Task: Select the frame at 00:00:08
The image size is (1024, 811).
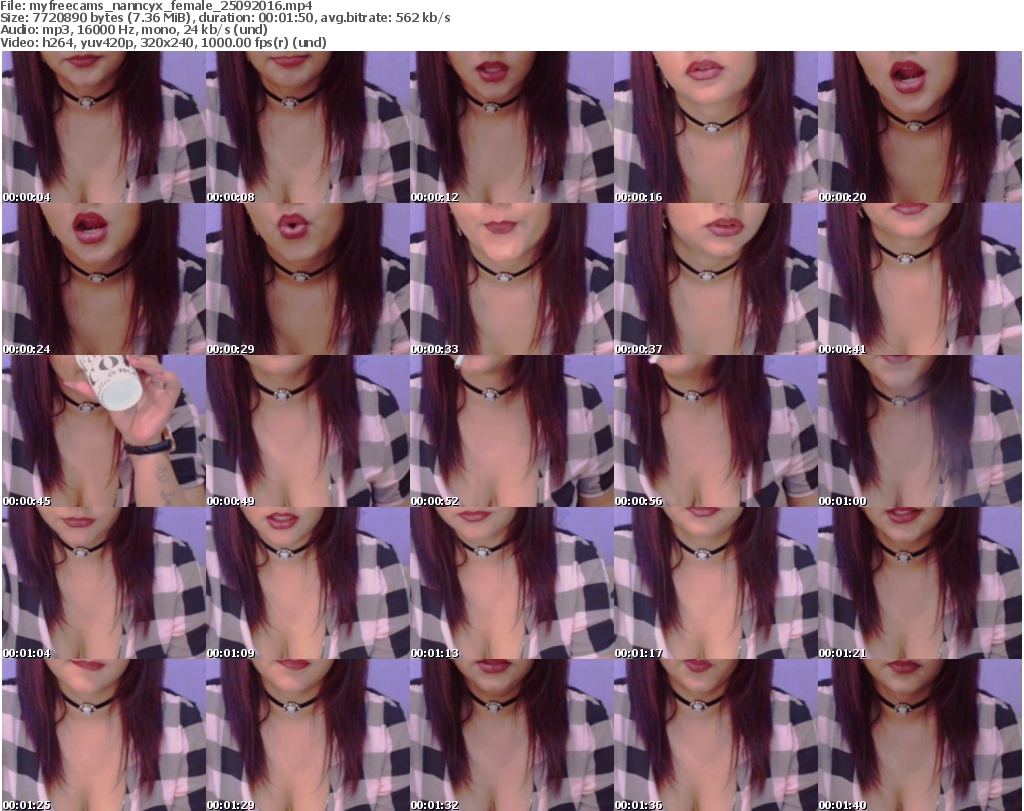Action: click(x=307, y=127)
